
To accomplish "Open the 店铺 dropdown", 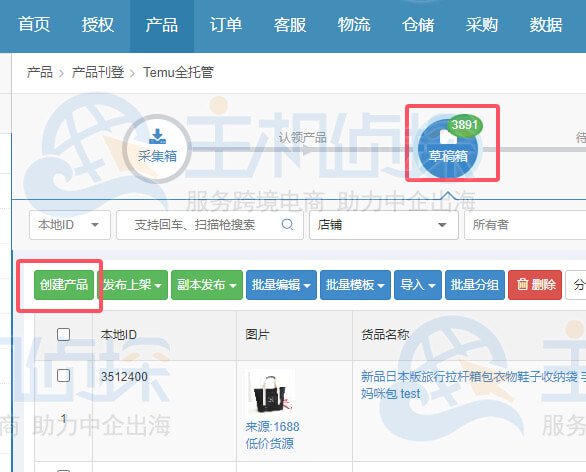I will tap(384, 225).
